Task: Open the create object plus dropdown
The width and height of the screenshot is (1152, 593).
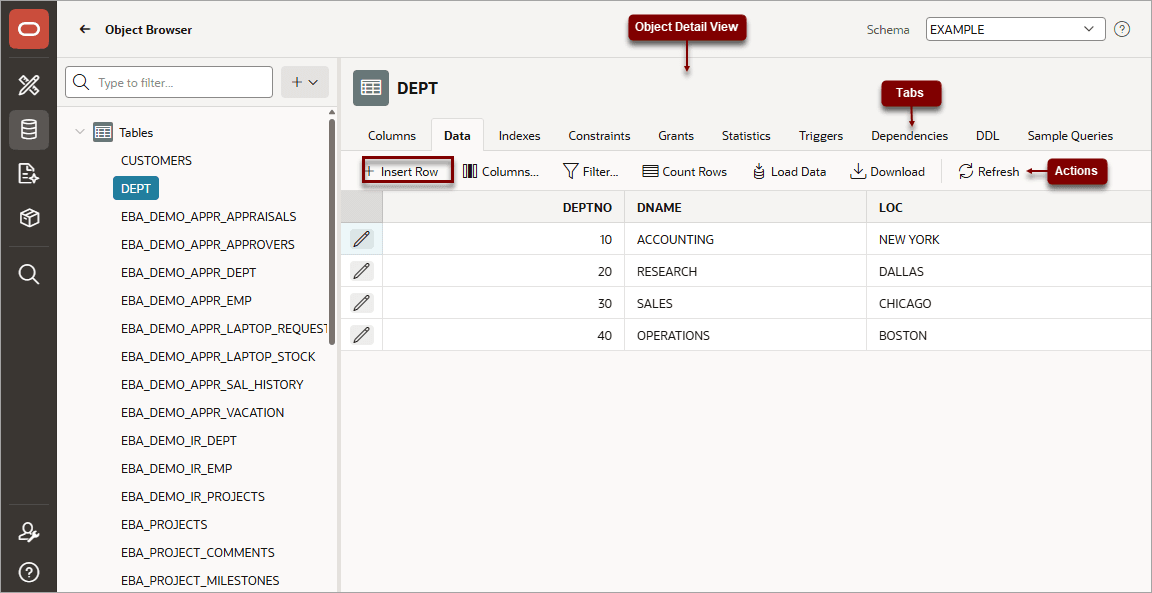Action: (305, 82)
